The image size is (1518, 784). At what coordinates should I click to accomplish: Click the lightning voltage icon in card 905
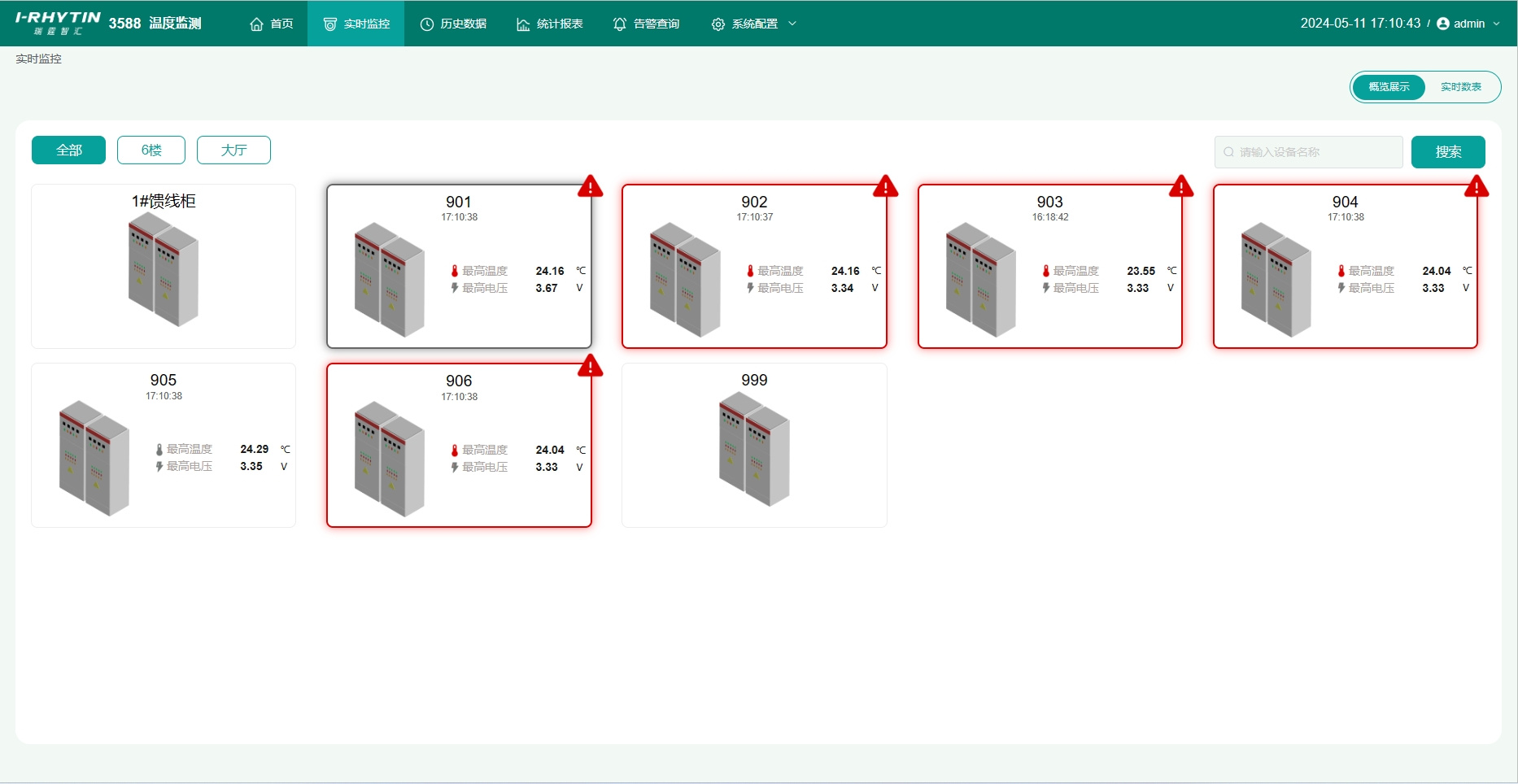[x=159, y=467]
